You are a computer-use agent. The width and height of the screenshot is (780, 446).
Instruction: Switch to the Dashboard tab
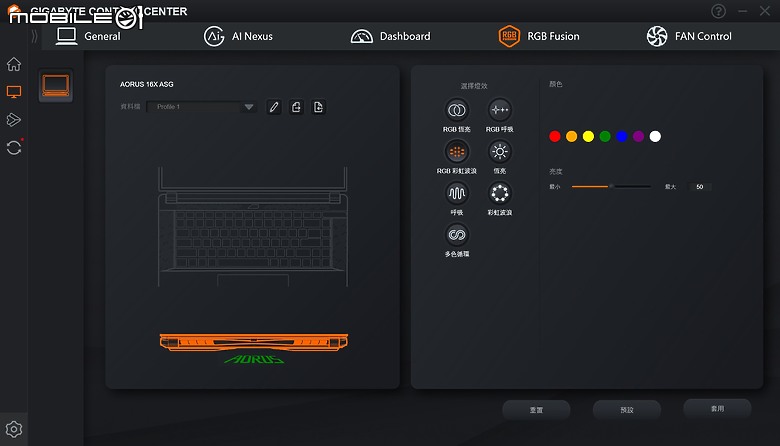(x=390, y=36)
